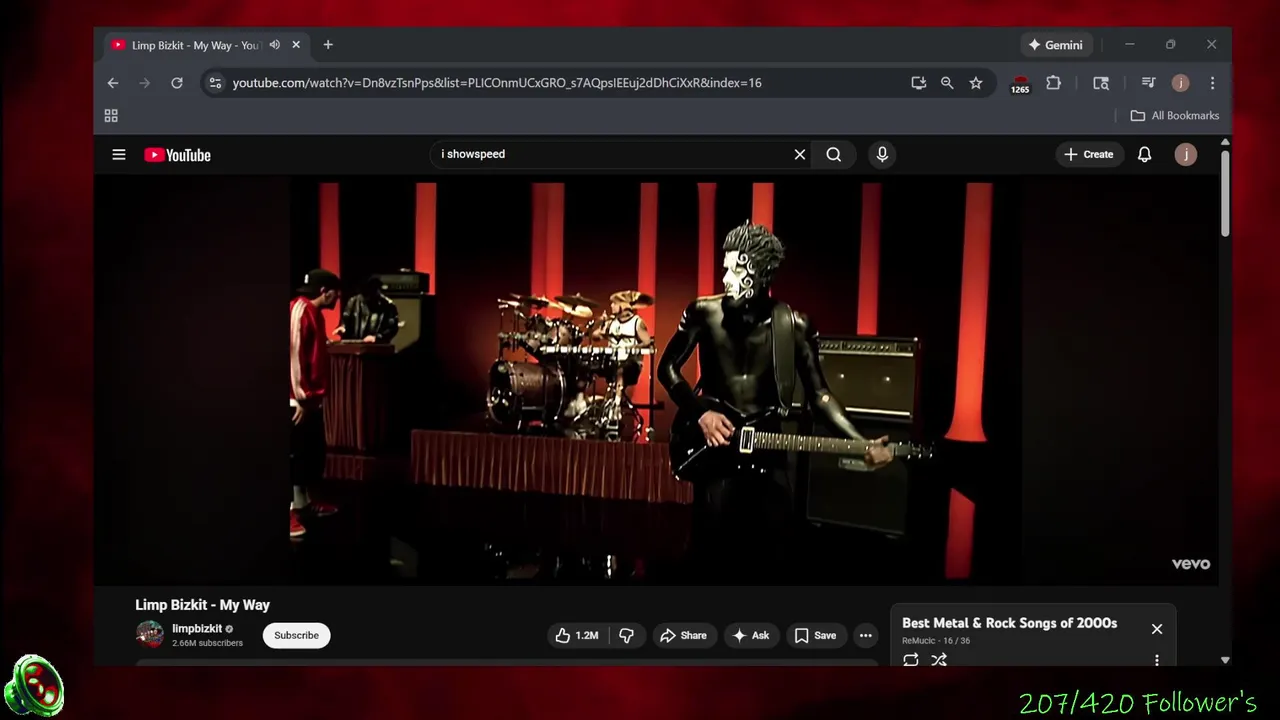Close the Limp Bizkit - My Way tab
Image resolution: width=1280 pixels, height=720 pixels.
click(296, 45)
